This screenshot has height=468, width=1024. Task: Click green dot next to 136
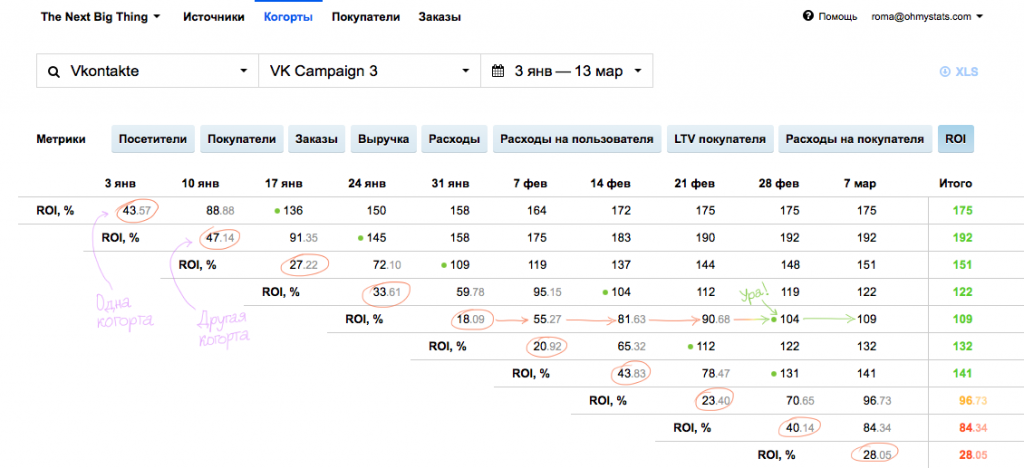pos(278,211)
